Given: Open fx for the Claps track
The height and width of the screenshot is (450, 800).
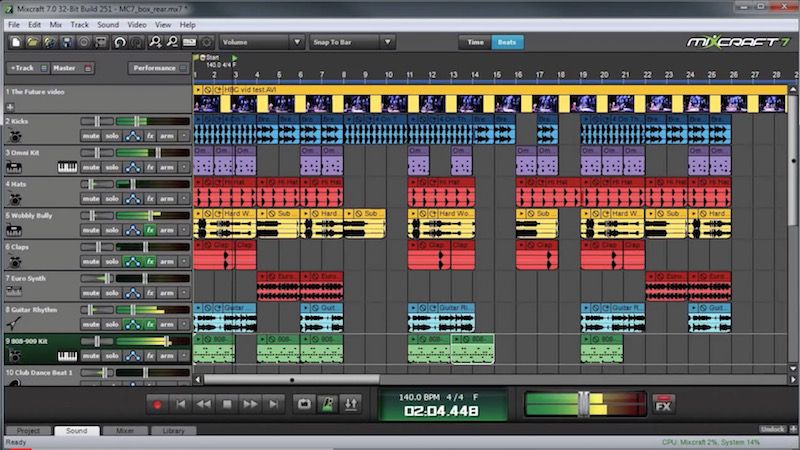Looking at the screenshot, I should tap(150, 262).
